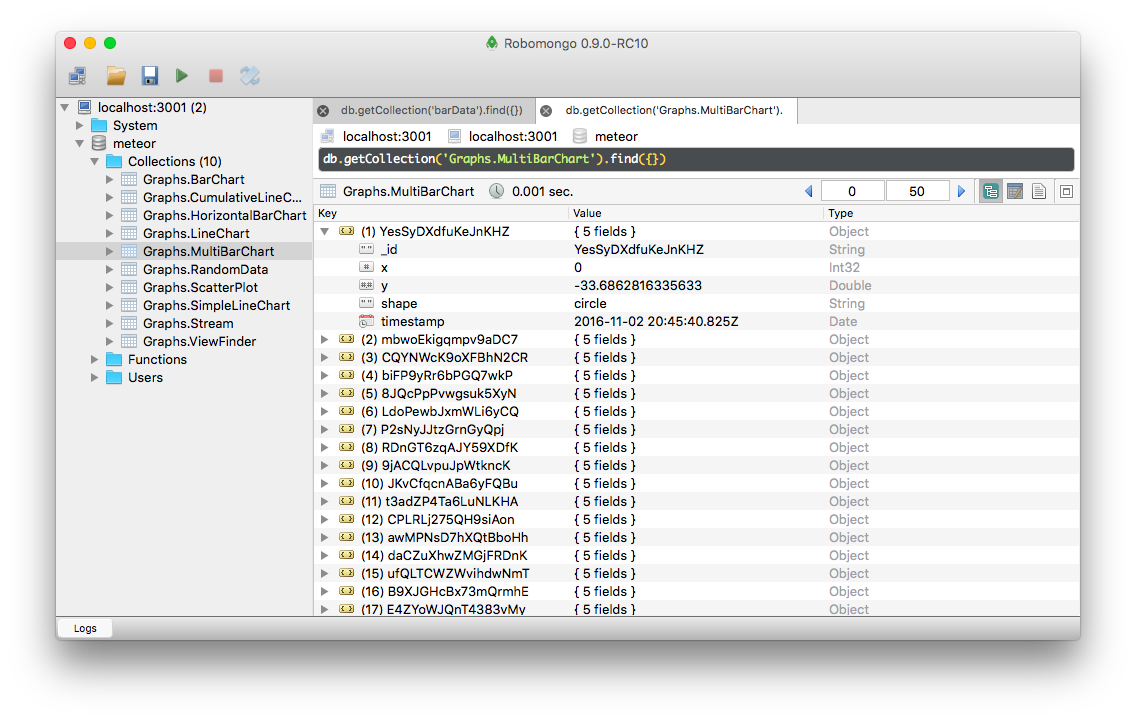Expand the Graphs.Stream collection node
The width and height of the screenshot is (1136, 720).
tap(109, 323)
